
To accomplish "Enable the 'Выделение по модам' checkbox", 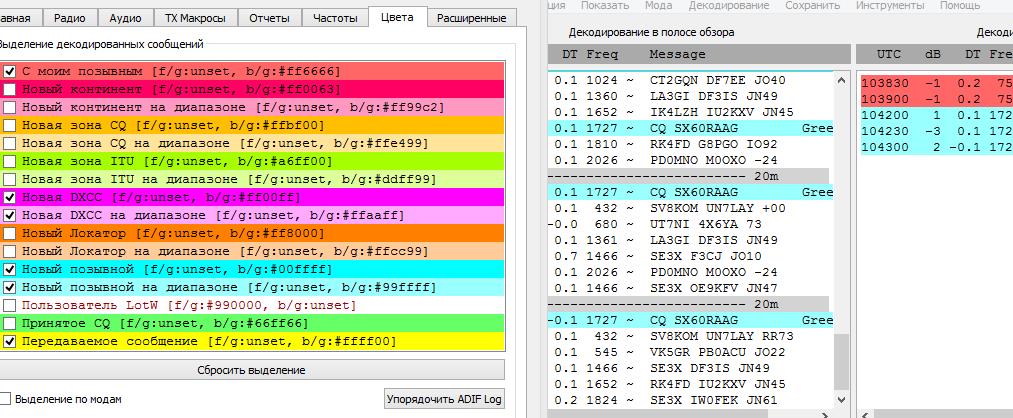I will pyautogui.click(x=6, y=399).
